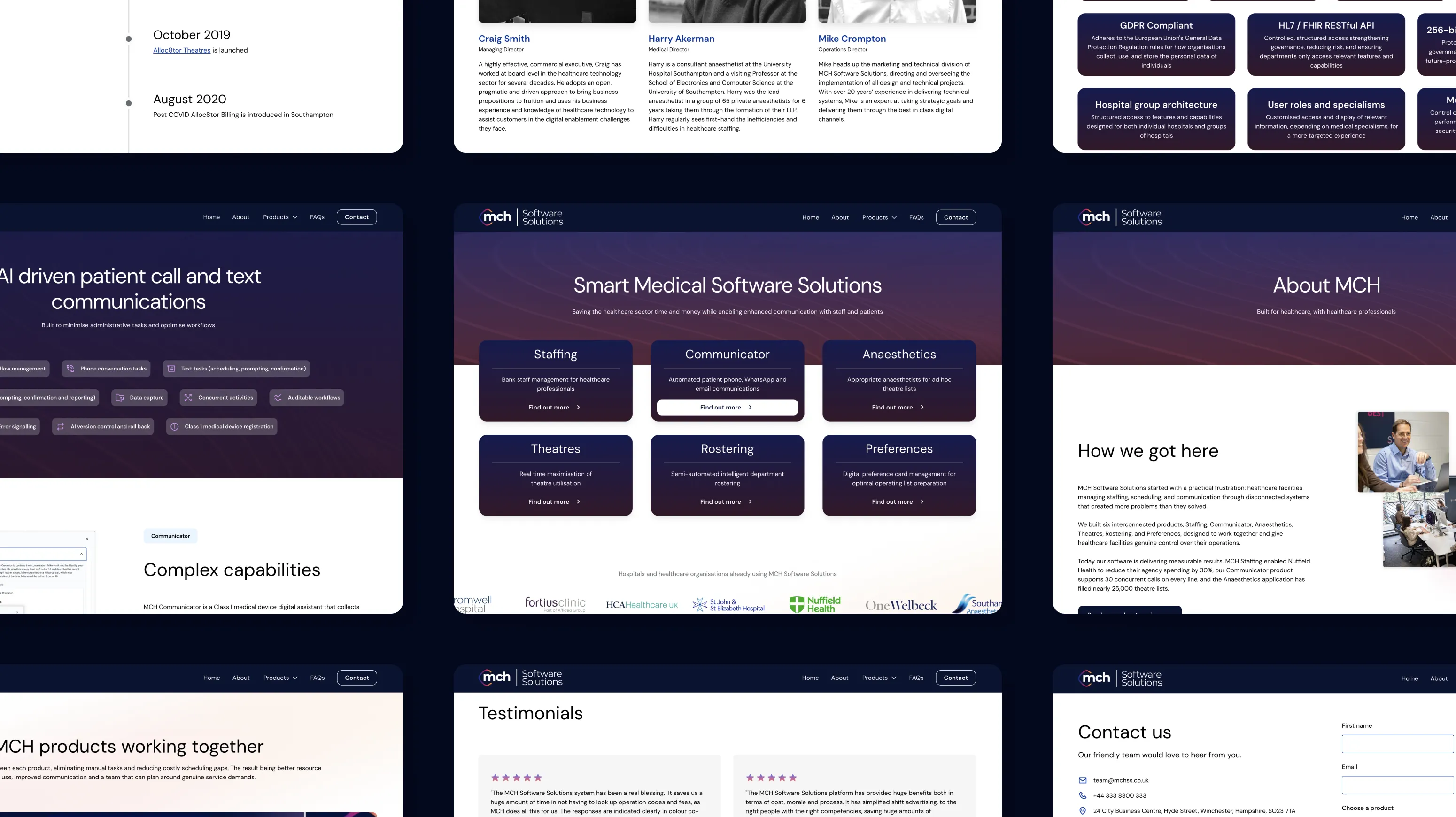The image size is (1456, 817).
Task: Click the Data capture chip icon
Action: [x=120, y=398]
